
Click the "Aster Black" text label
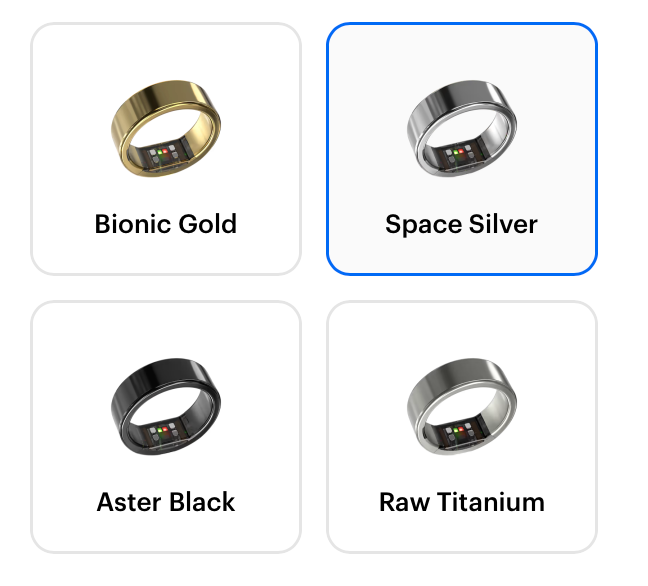click(166, 501)
